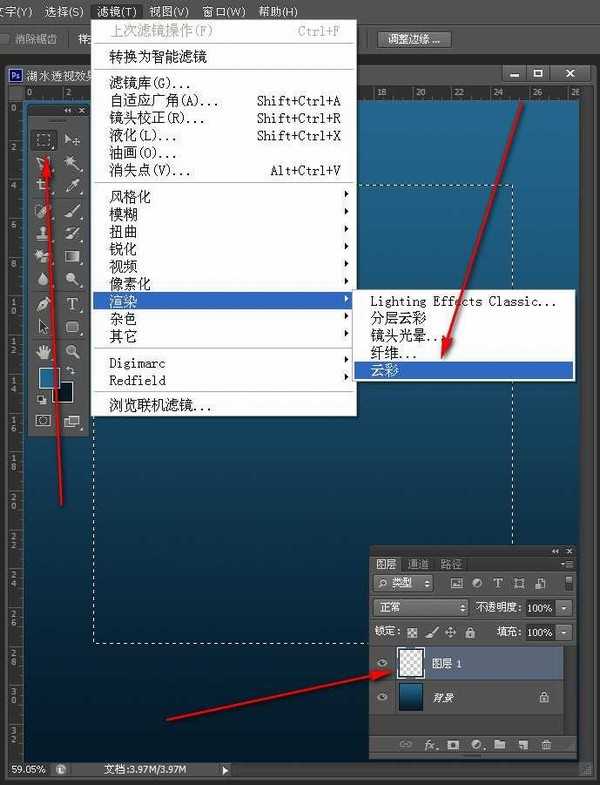
Task: Select the Magic Wand tool
Action: tap(72, 163)
